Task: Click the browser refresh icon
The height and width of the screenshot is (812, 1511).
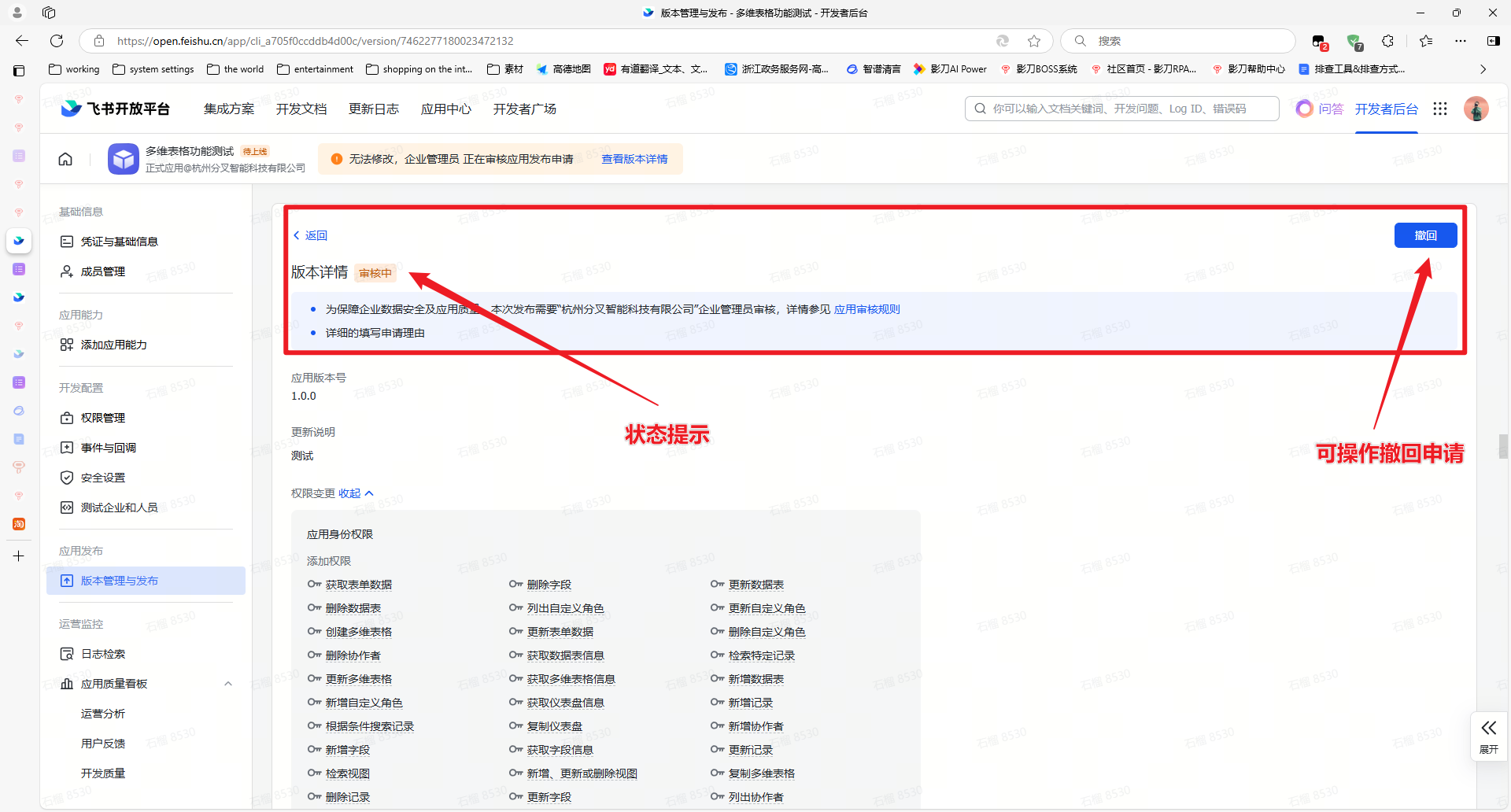Action: click(57, 41)
